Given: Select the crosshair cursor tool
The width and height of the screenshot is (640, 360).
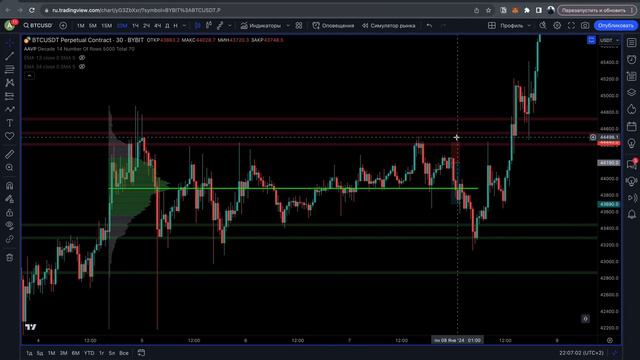Looking at the screenshot, I should click(x=9, y=42).
